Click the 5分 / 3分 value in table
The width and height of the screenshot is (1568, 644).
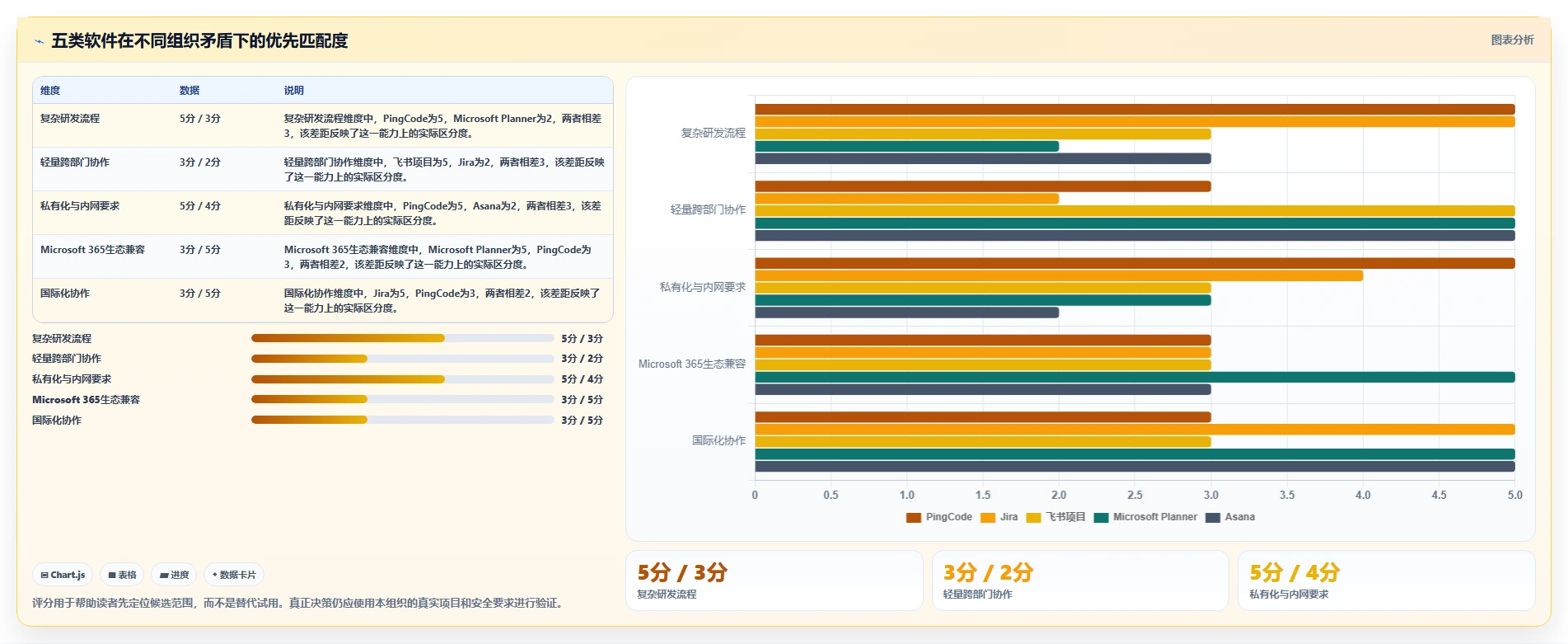click(x=200, y=119)
